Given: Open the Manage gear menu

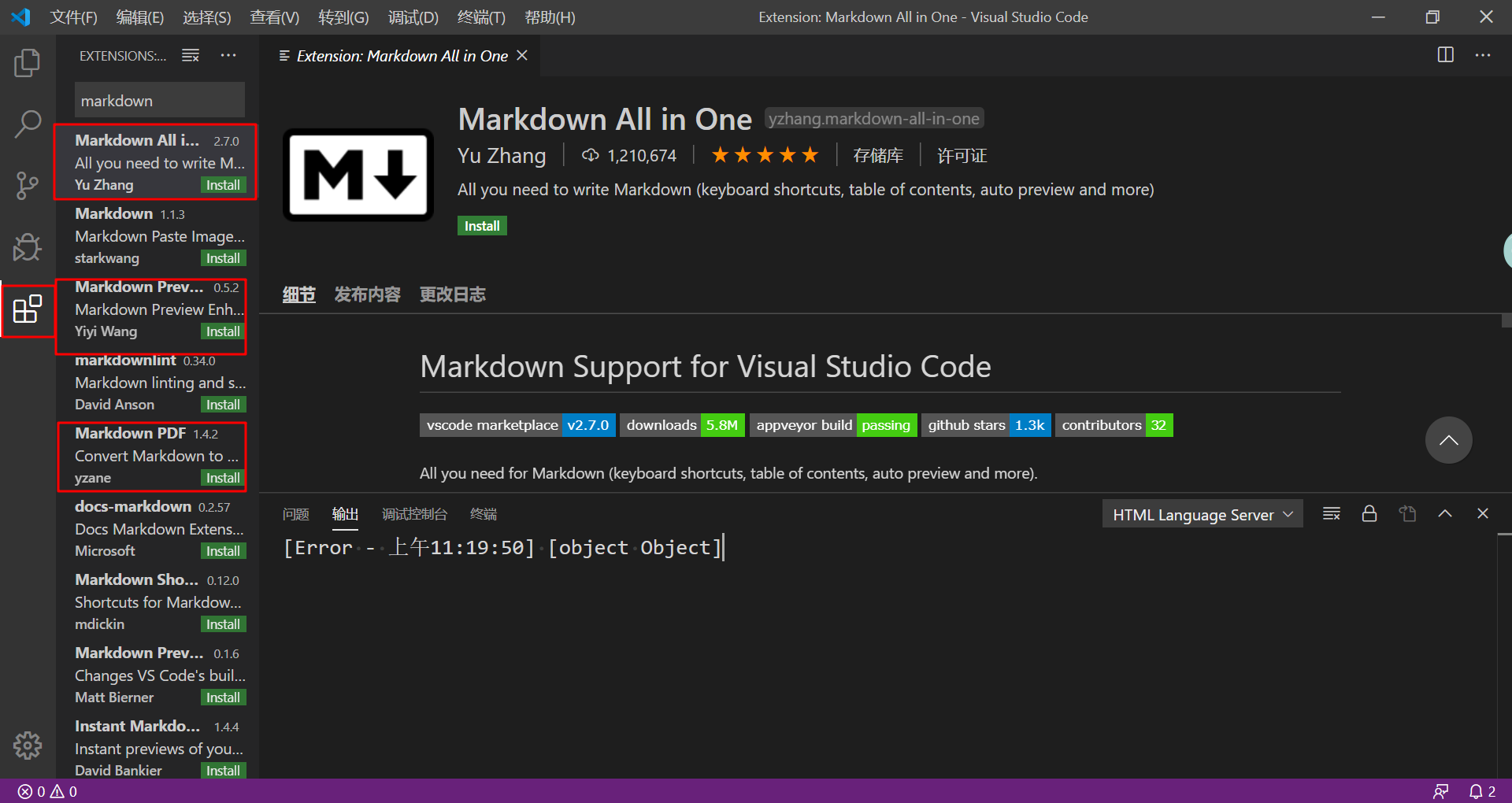Looking at the screenshot, I should click(x=28, y=745).
